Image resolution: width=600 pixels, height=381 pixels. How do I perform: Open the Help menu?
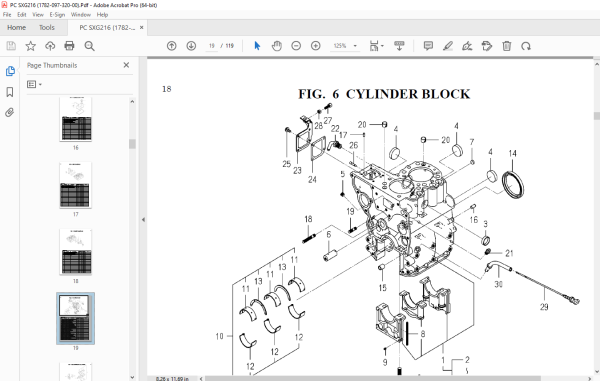point(102,15)
